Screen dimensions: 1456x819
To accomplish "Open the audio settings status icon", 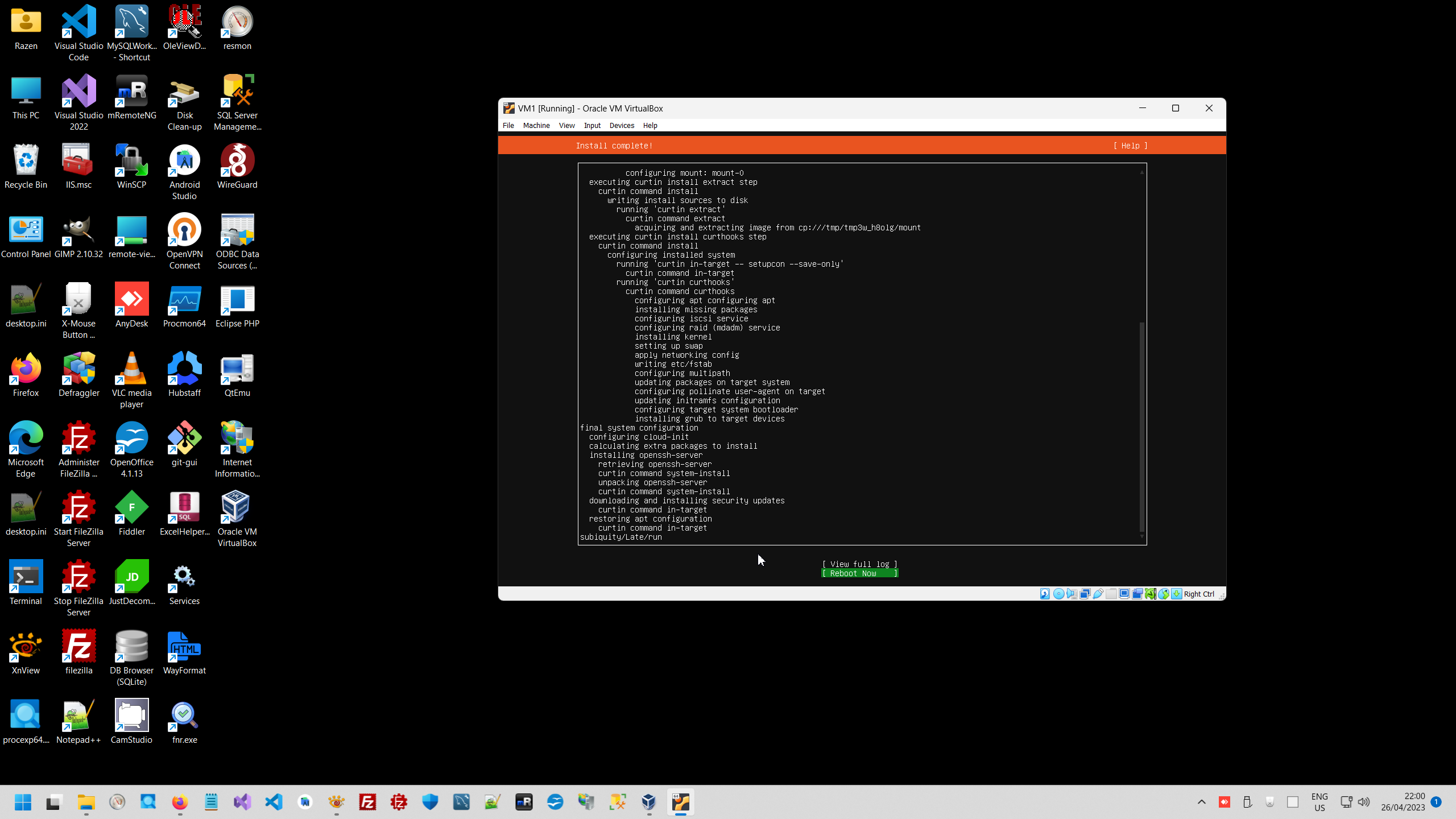I will tap(1072, 594).
